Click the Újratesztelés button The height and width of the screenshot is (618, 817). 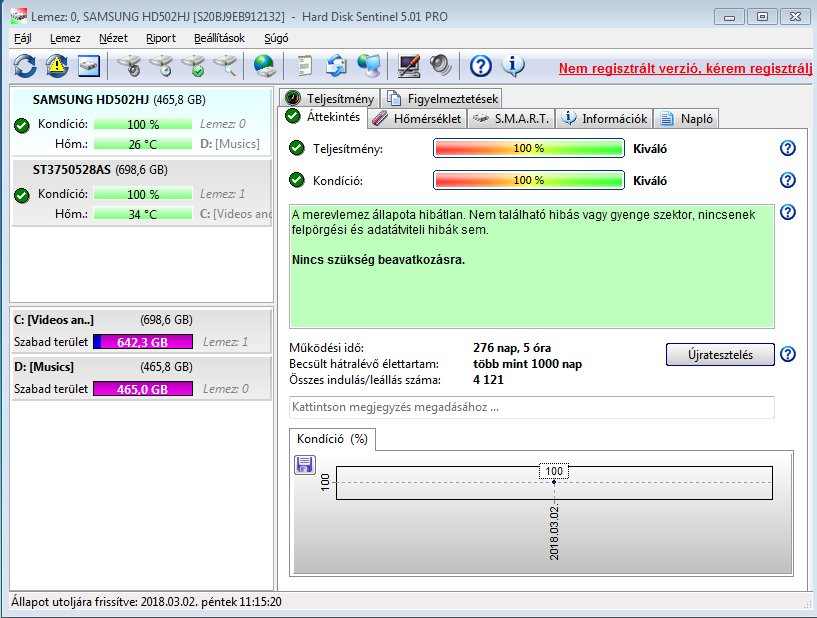click(x=720, y=355)
